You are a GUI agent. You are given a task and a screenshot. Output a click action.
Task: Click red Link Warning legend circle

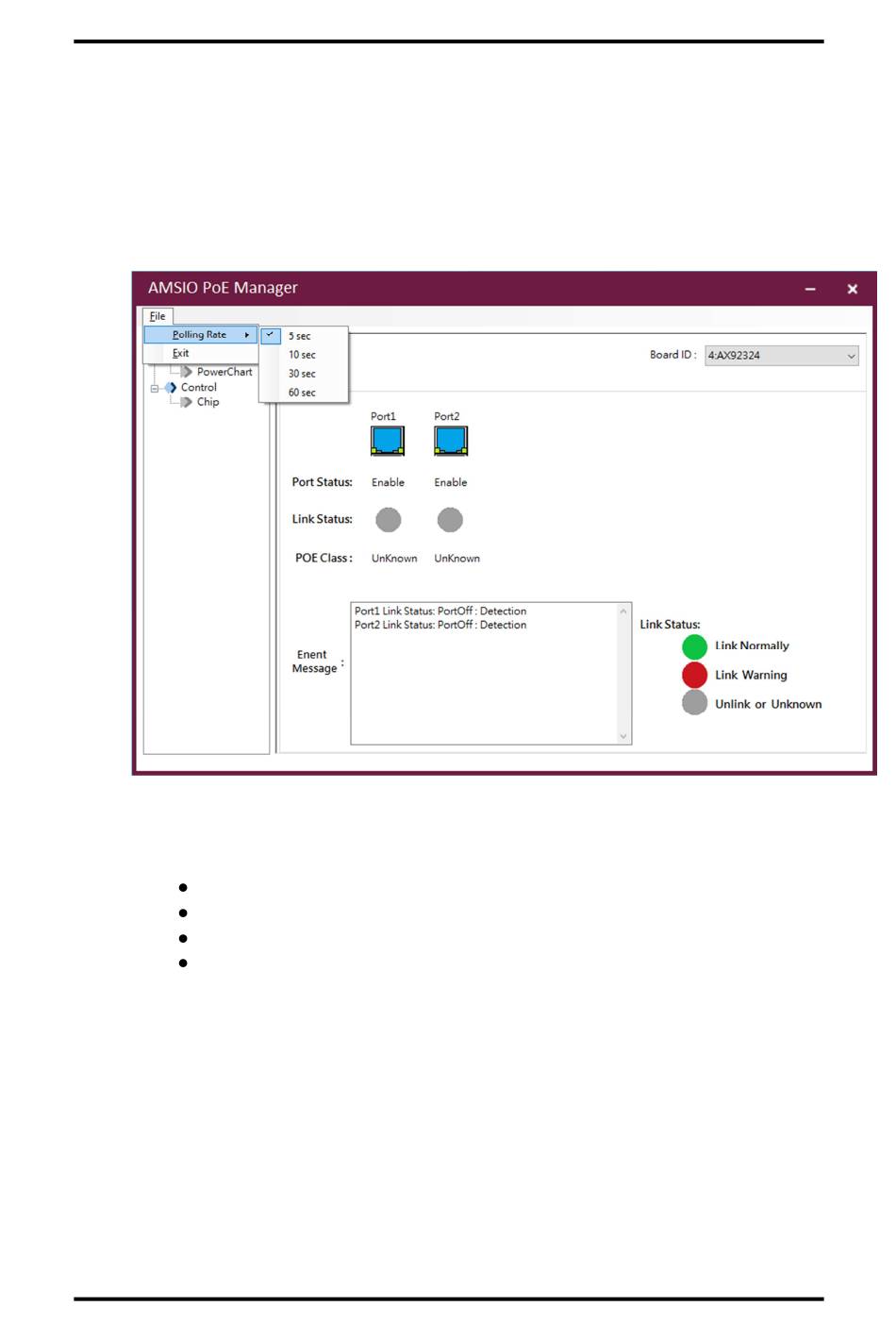(695, 675)
